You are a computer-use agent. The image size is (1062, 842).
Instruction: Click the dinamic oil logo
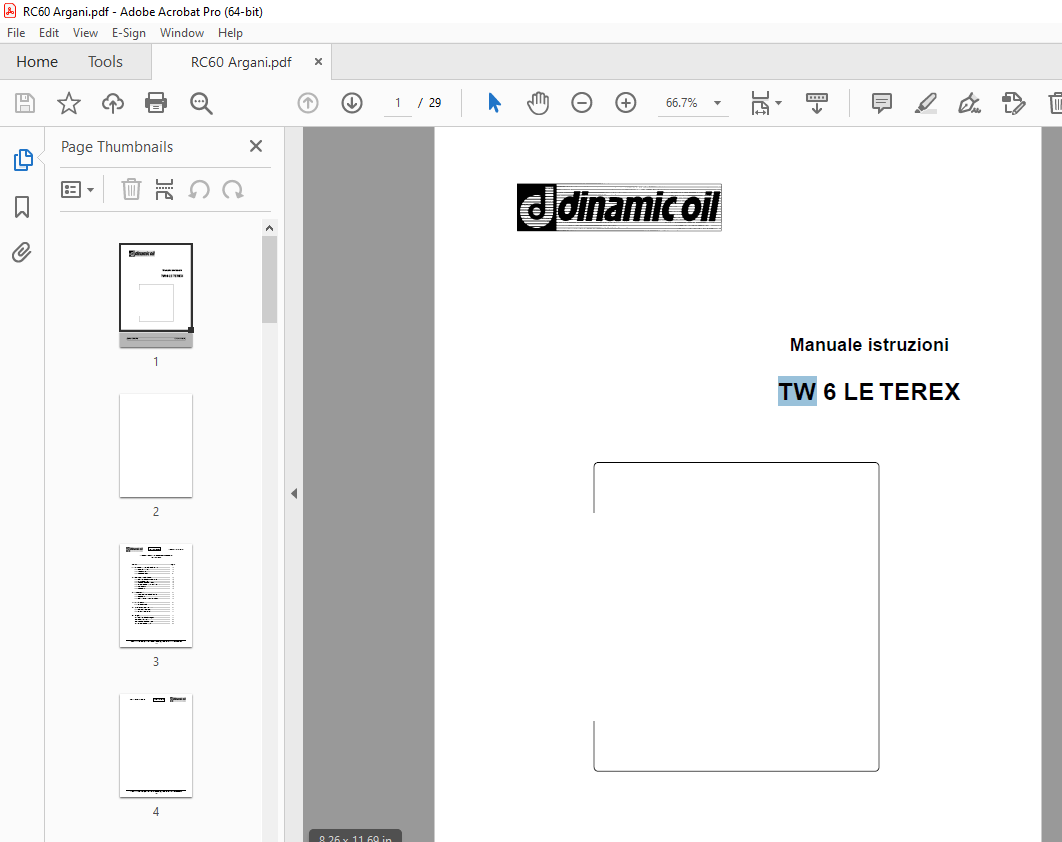[619, 207]
